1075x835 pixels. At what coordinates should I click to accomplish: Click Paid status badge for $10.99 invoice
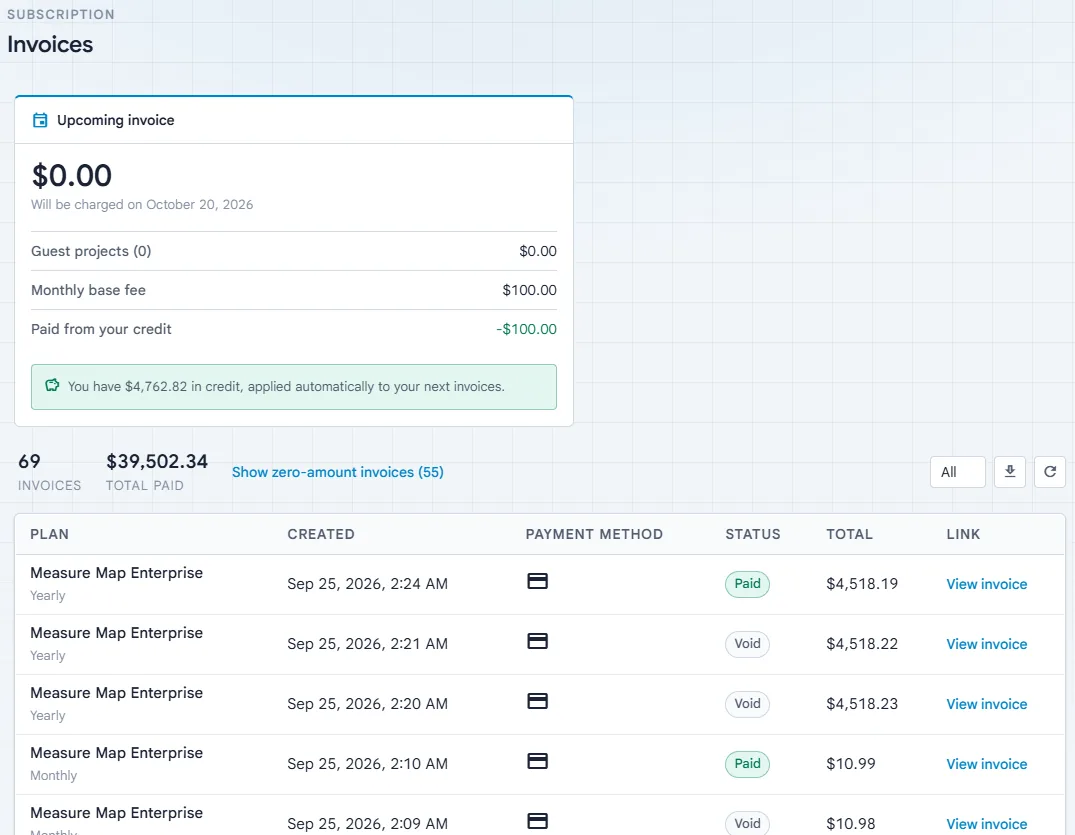747,764
